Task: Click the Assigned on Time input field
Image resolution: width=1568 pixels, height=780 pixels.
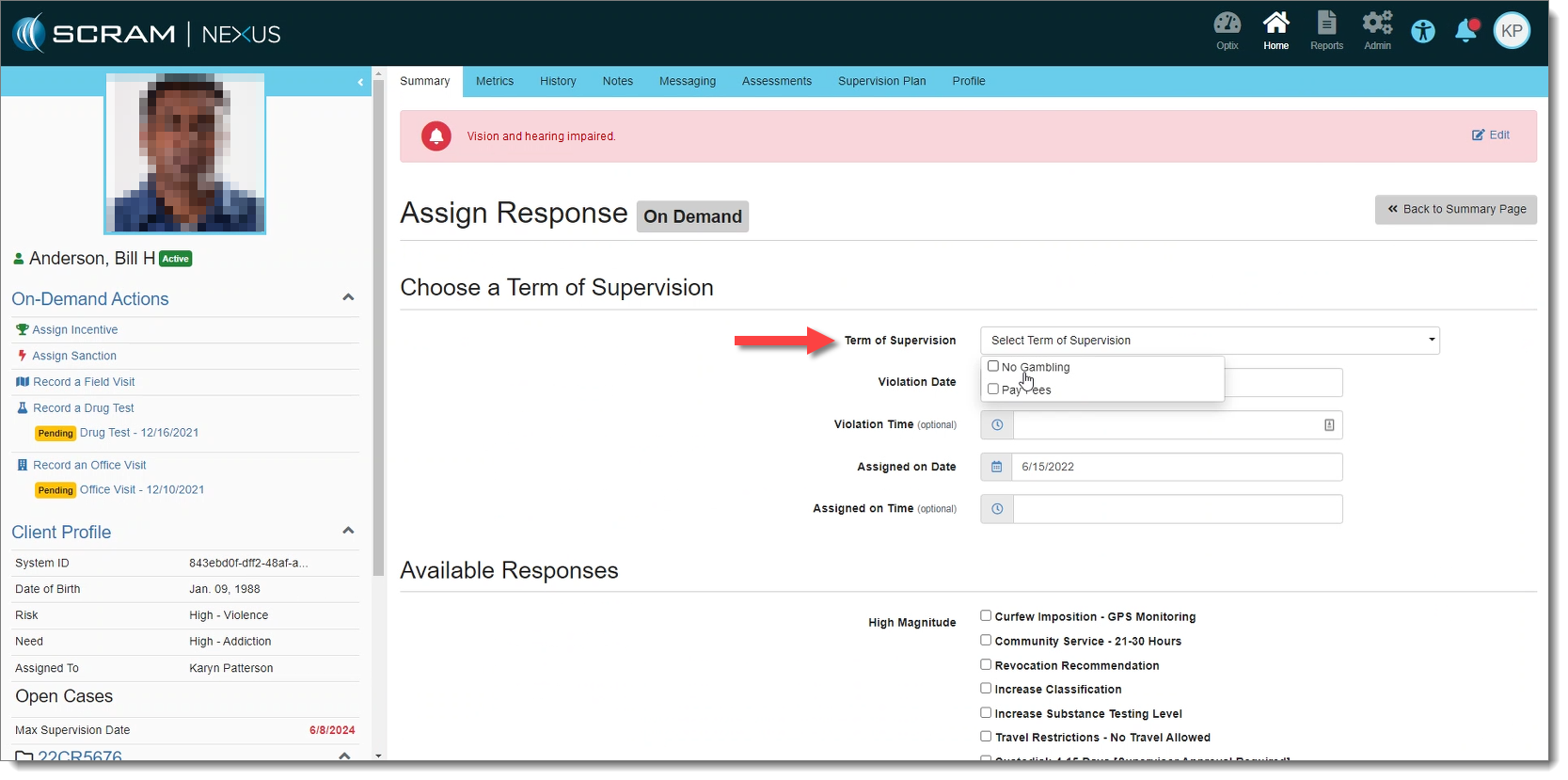Action: click(1177, 509)
